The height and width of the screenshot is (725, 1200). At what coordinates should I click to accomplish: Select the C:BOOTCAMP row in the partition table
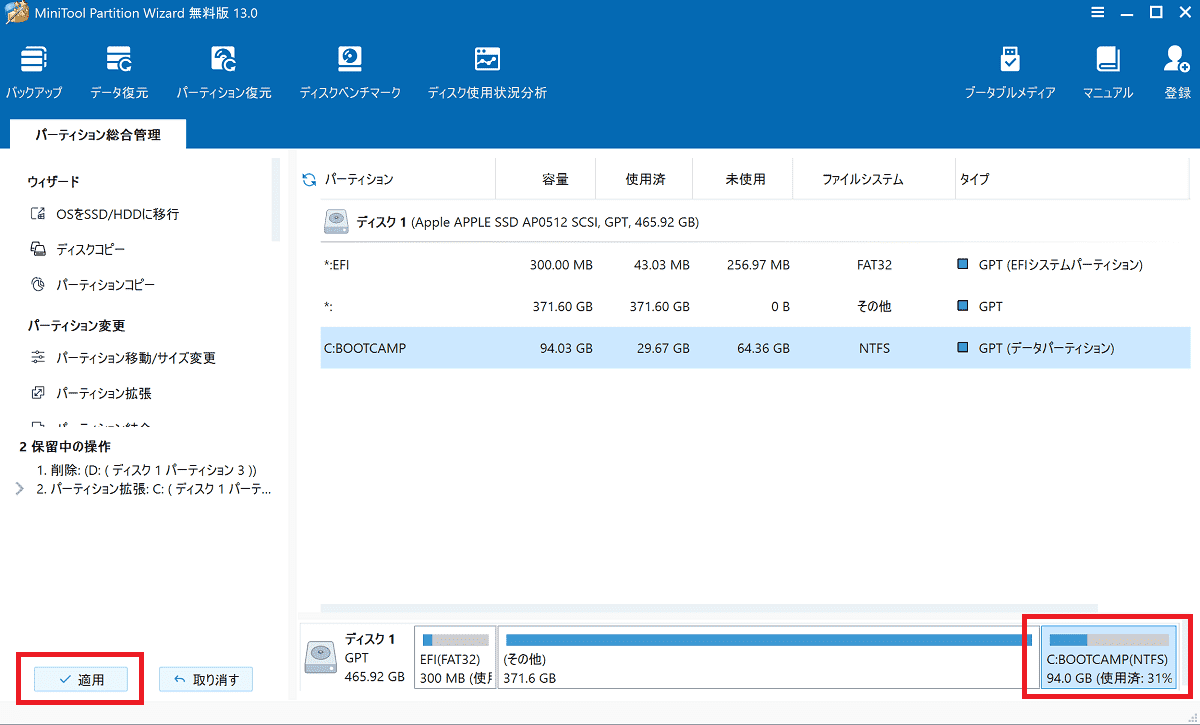(x=755, y=348)
